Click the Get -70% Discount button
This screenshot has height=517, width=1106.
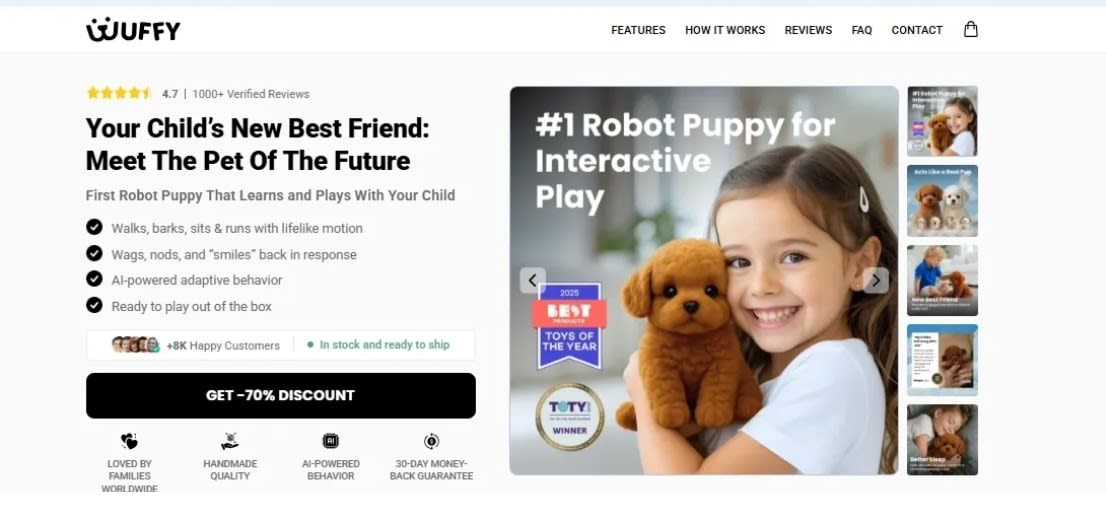(281, 396)
